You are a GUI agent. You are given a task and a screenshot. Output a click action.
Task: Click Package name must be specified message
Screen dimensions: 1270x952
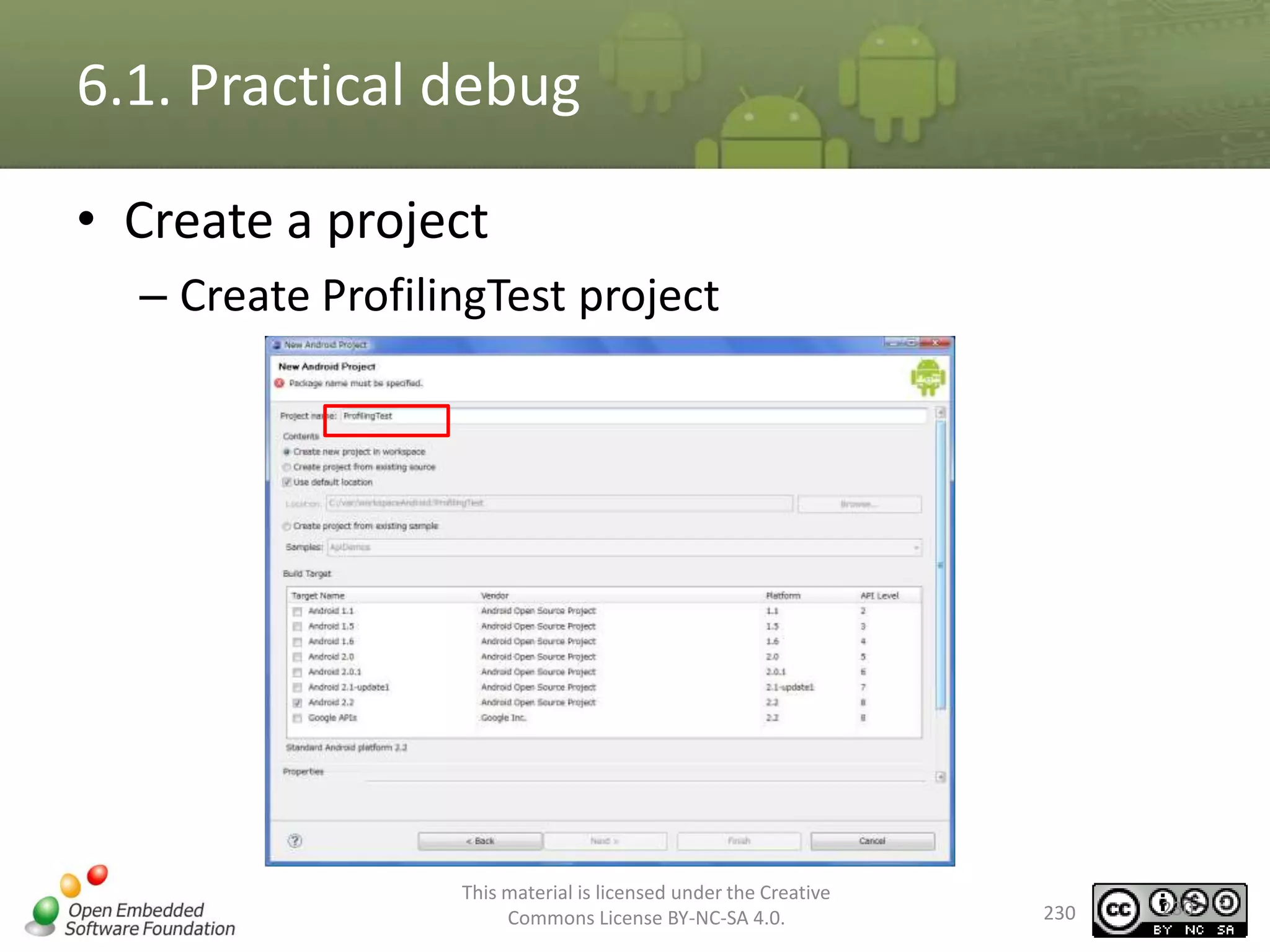[356, 383]
